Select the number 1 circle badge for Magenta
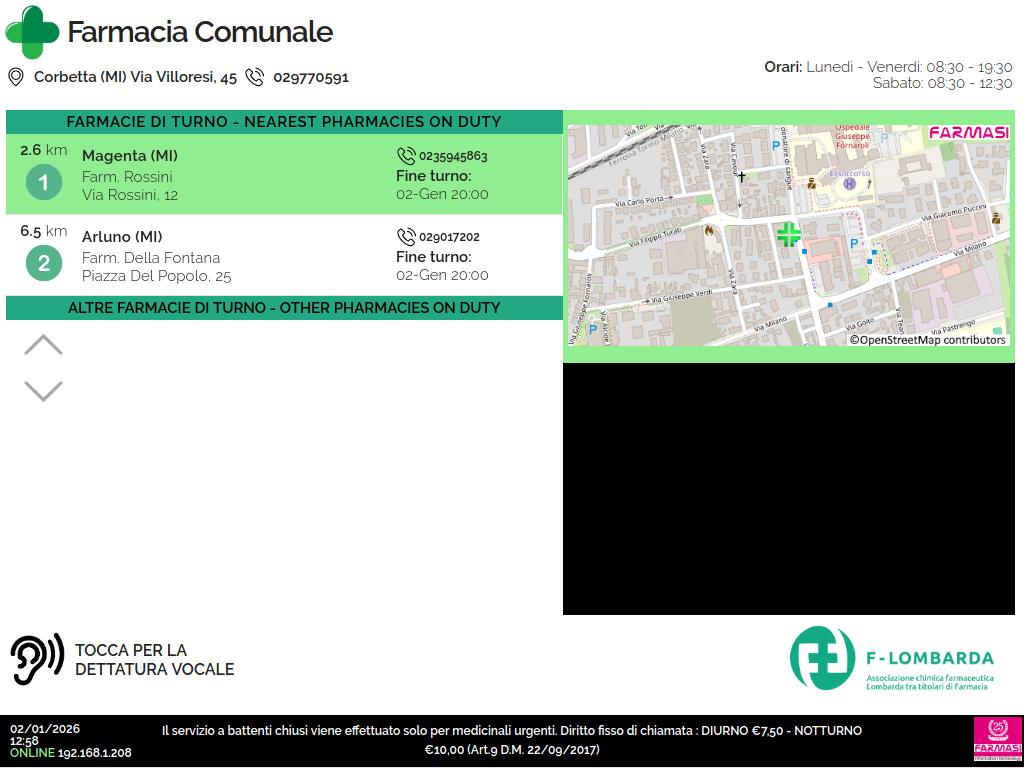1024x768 pixels. coord(44,182)
